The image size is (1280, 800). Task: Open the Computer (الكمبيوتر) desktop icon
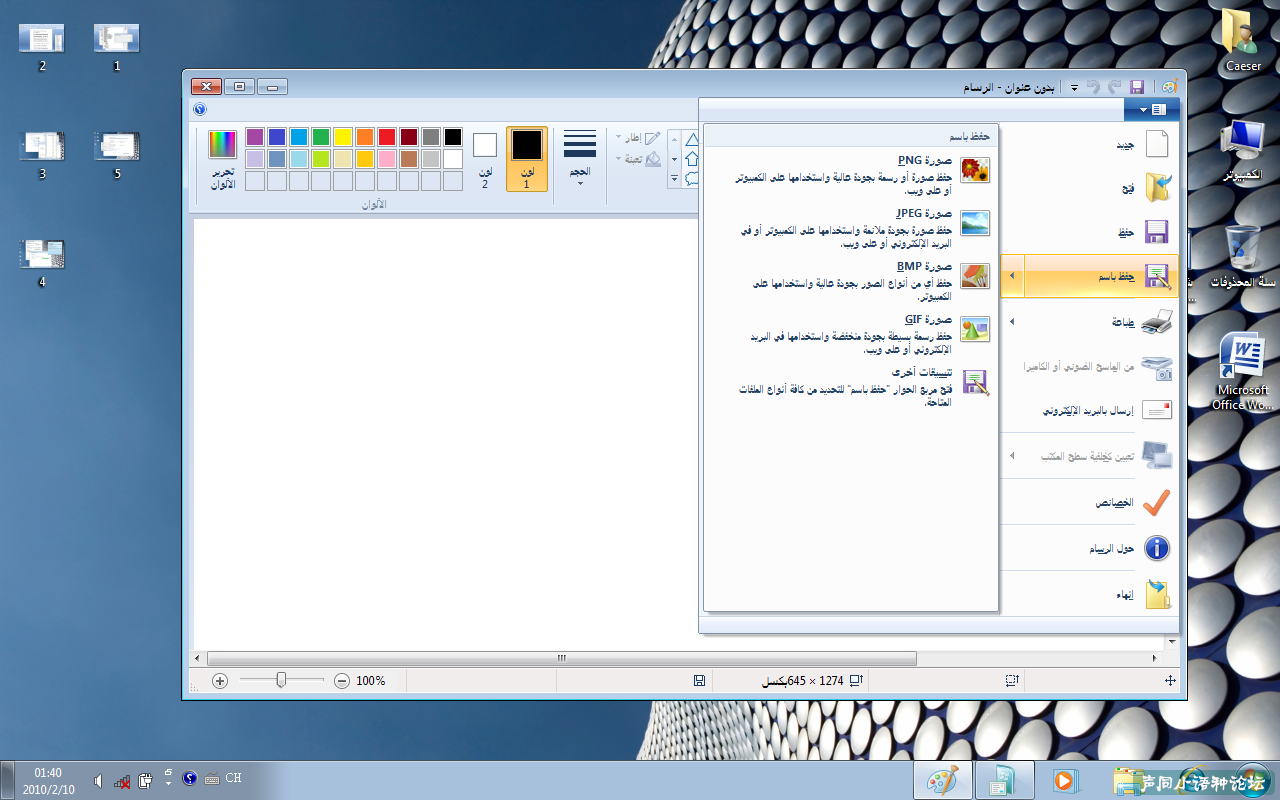(1242, 150)
